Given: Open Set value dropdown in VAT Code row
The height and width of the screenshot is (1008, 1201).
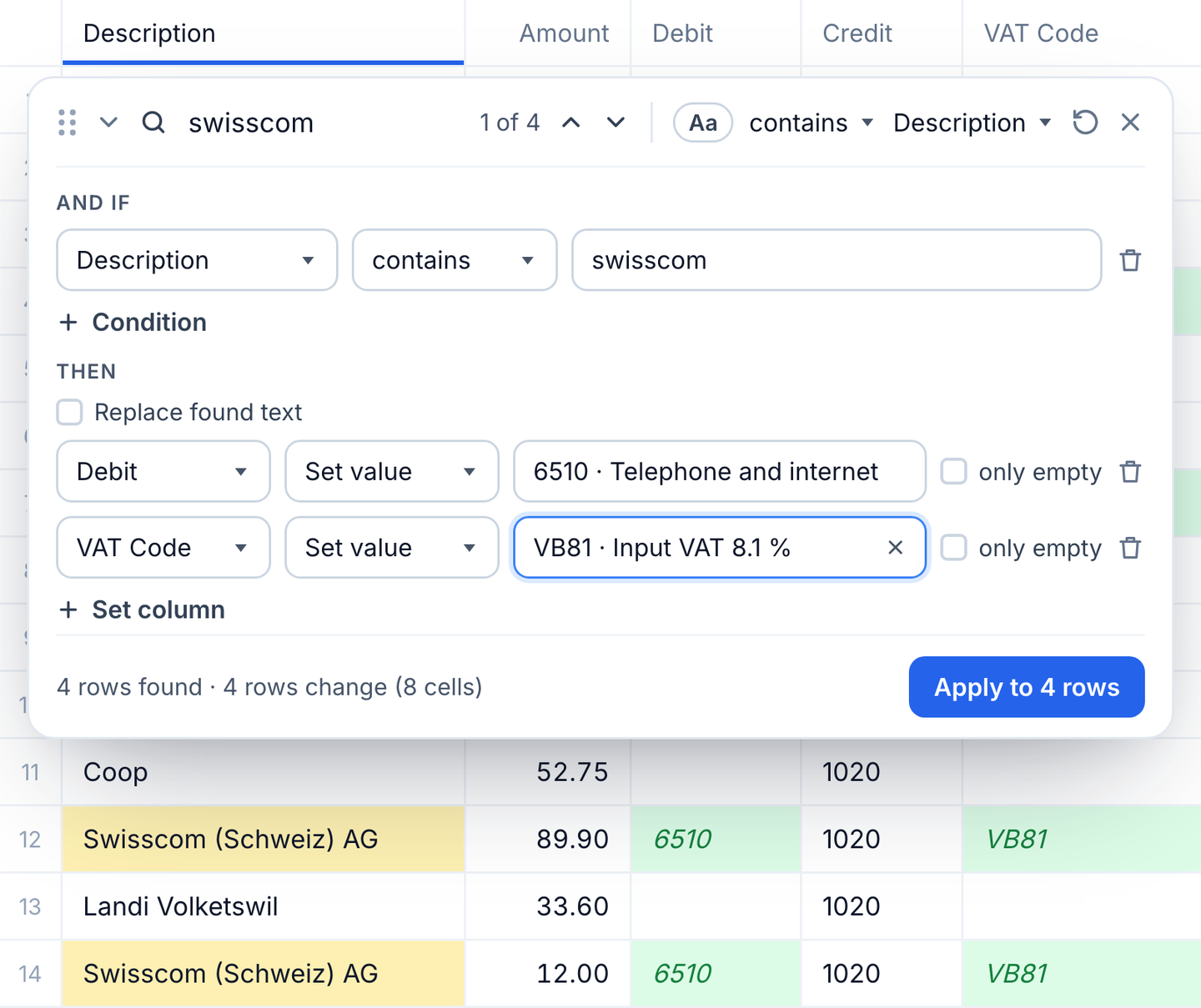Looking at the screenshot, I should (392, 548).
